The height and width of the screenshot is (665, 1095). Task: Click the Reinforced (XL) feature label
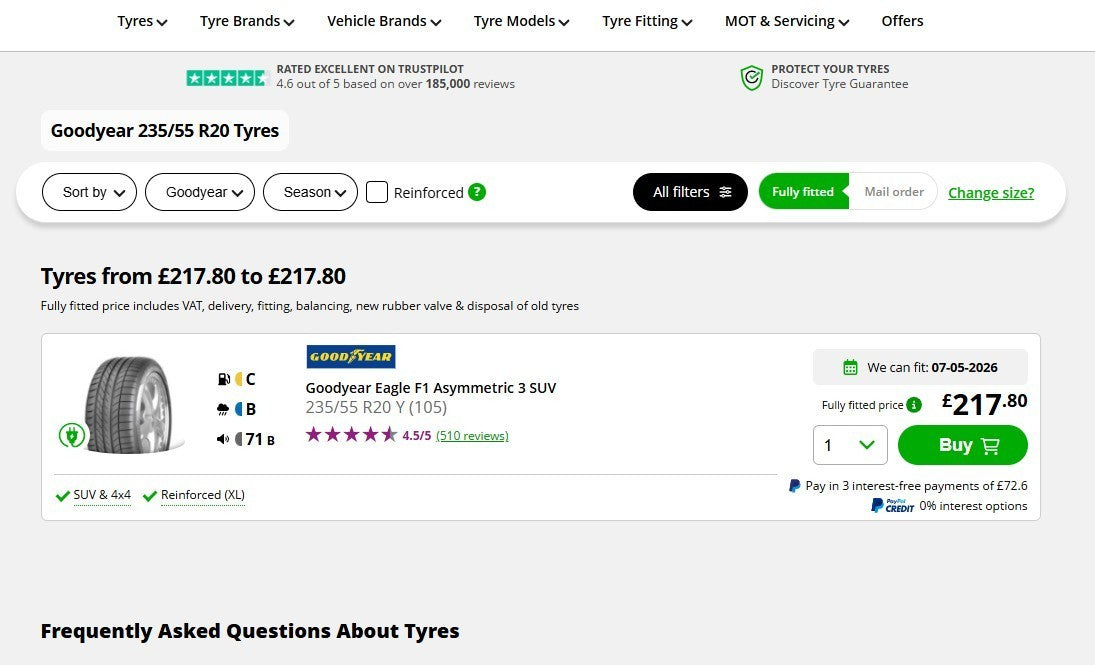point(203,495)
